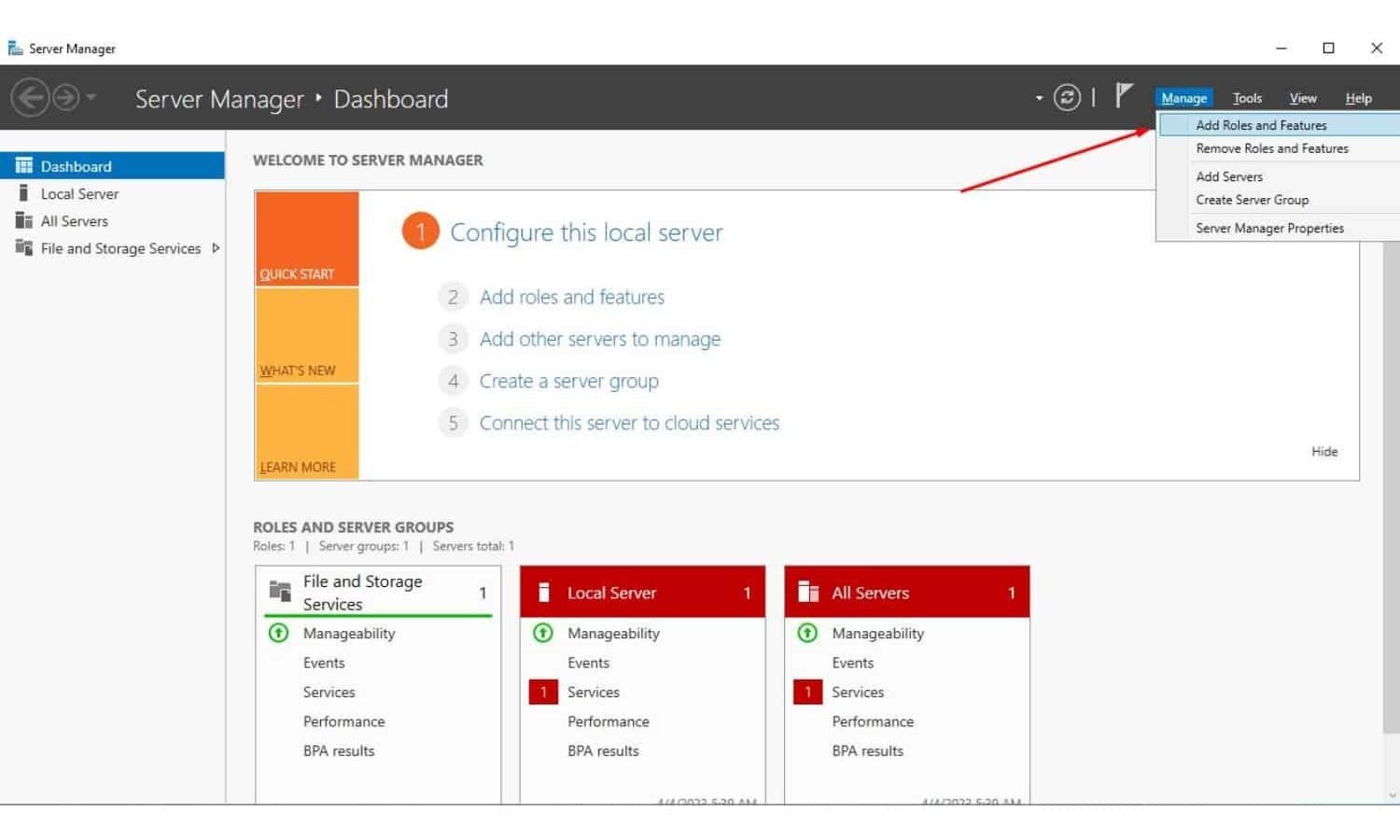This screenshot has height=840, width=1400.
Task: Click Create a server group link
Action: (569, 381)
